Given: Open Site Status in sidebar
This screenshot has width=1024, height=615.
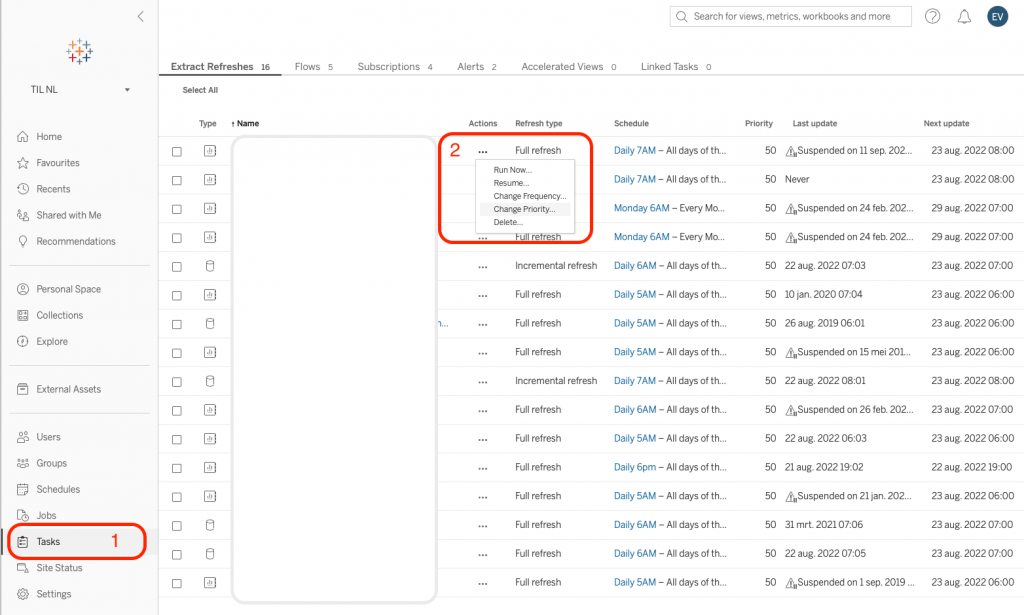Looking at the screenshot, I should point(59,568).
